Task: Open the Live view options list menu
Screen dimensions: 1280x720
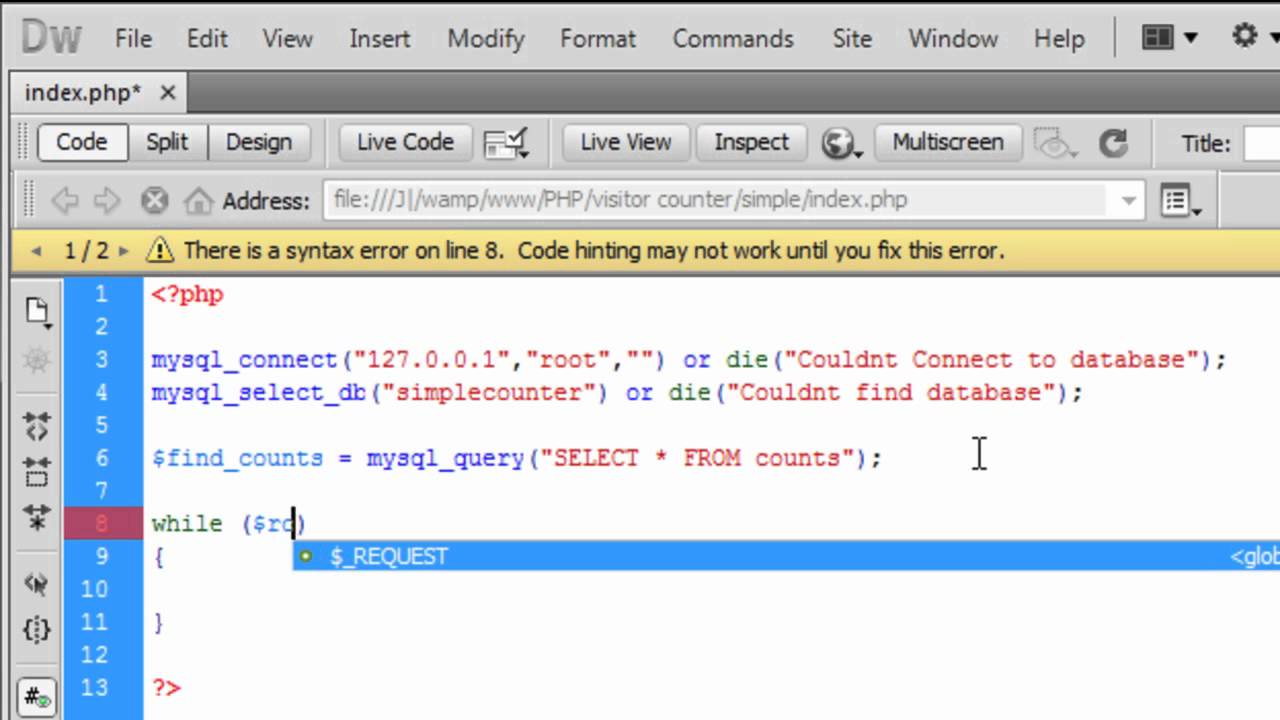Action: 1181,201
